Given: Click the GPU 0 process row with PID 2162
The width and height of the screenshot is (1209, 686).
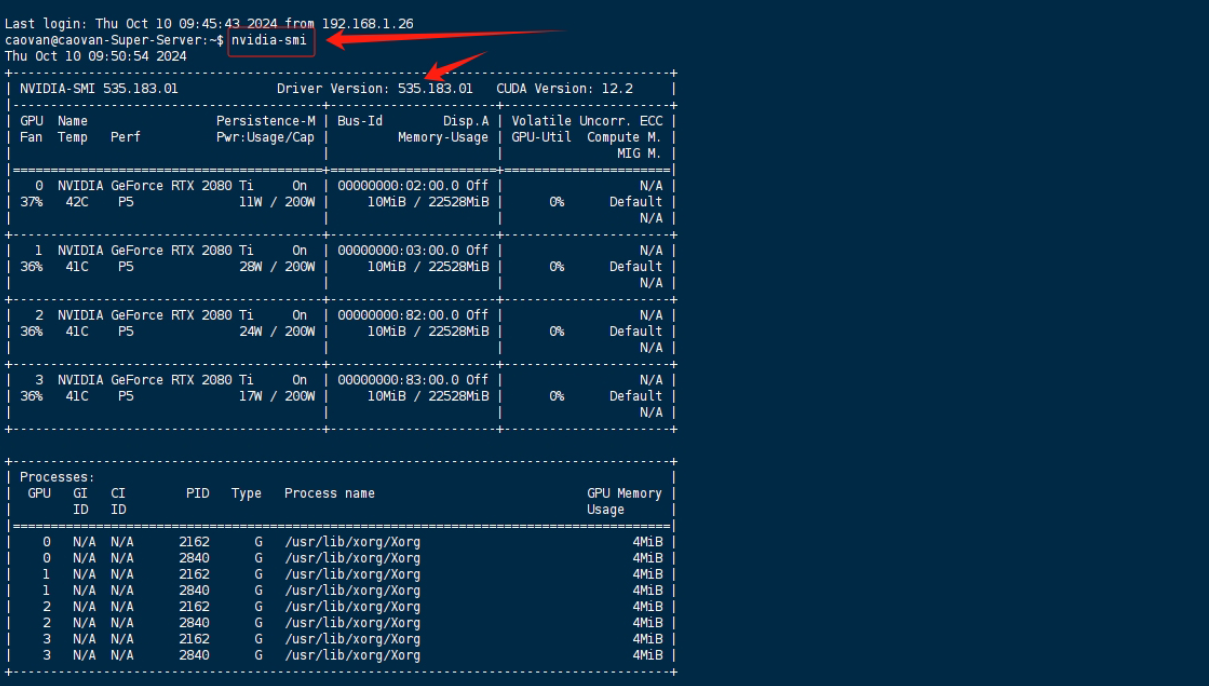Looking at the screenshot, I should pos(341,542).
